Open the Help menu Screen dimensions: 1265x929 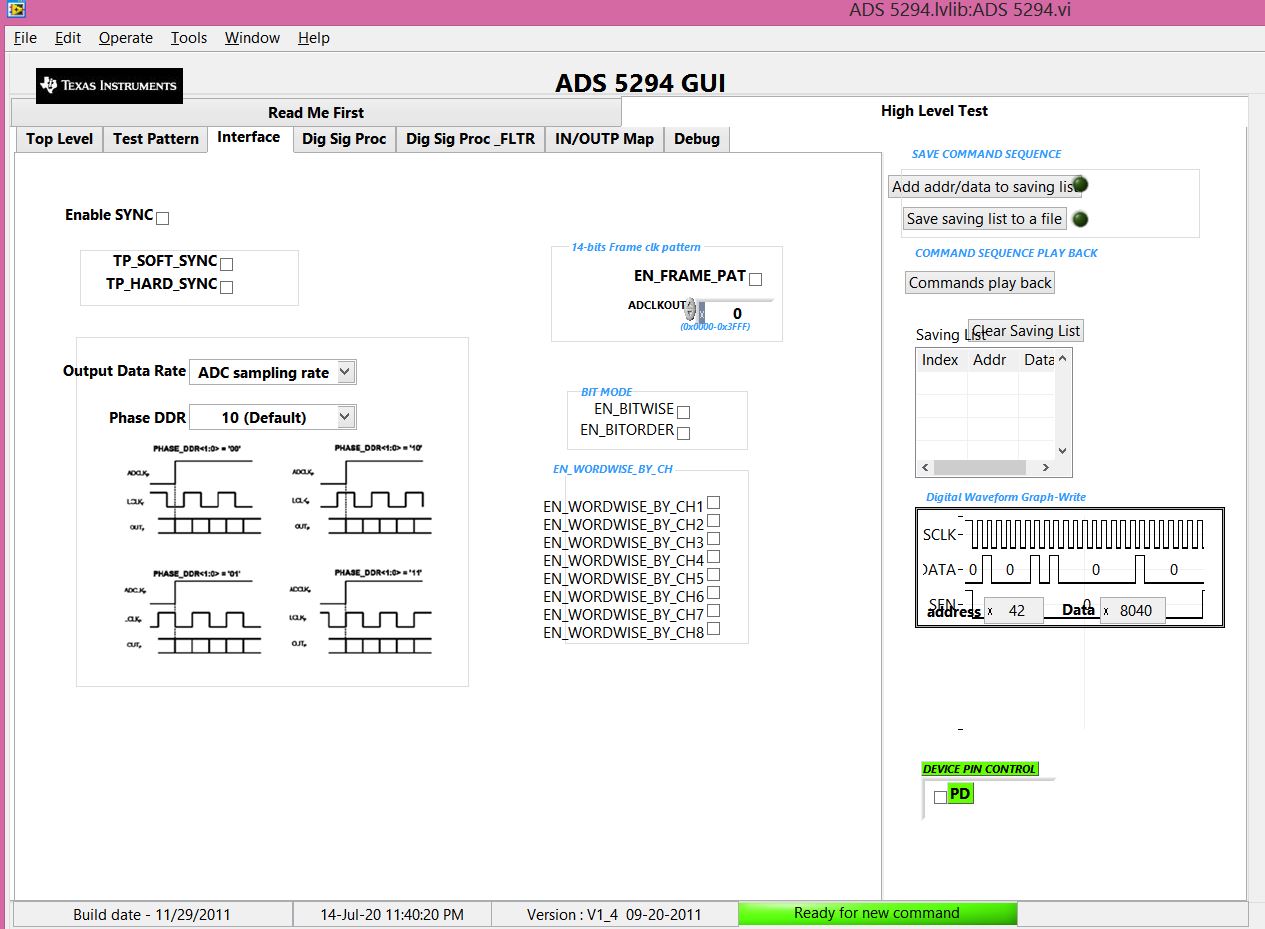coord(314,38)
